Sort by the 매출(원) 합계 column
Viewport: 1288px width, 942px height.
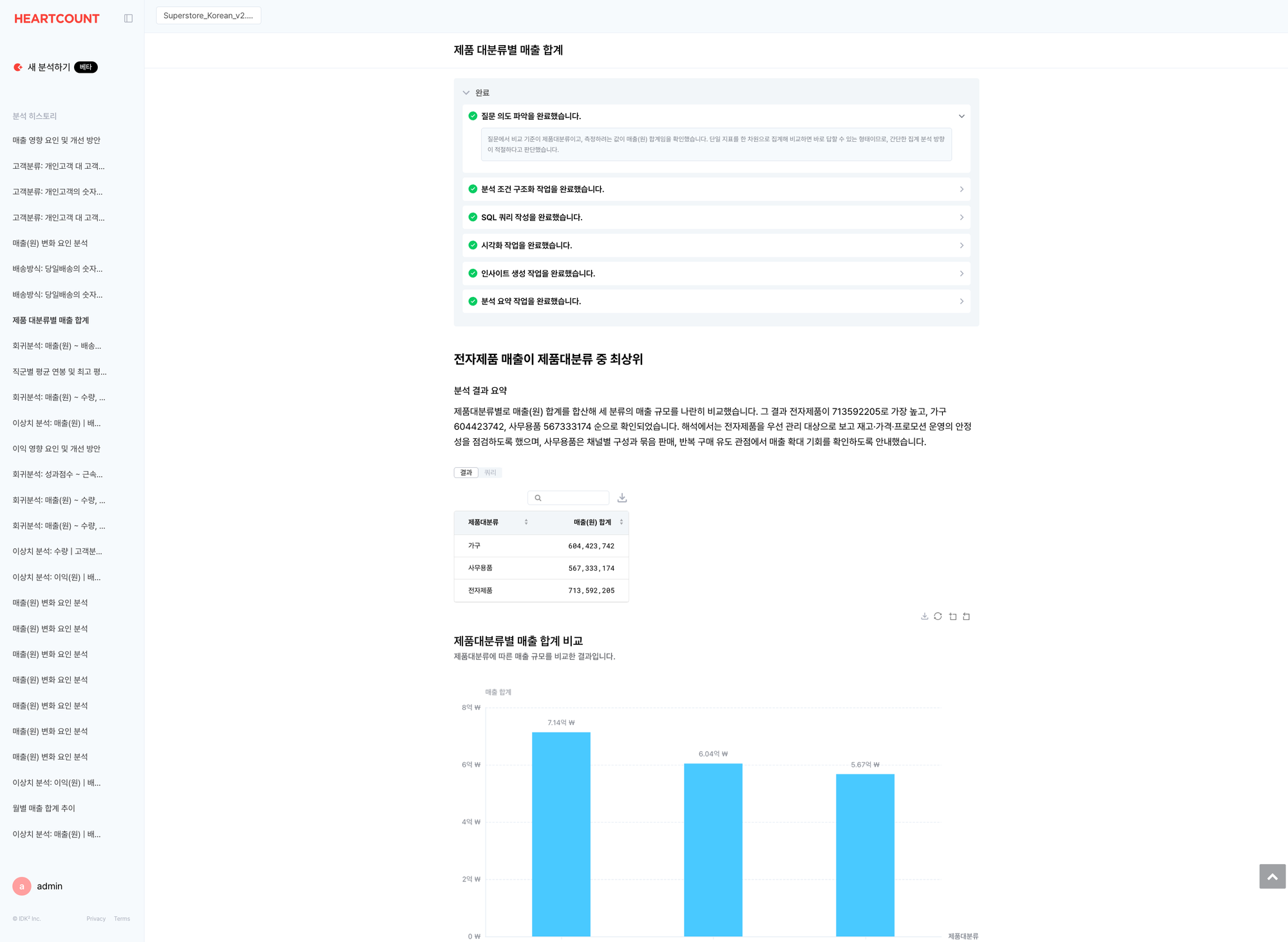[x=621, y=522]
